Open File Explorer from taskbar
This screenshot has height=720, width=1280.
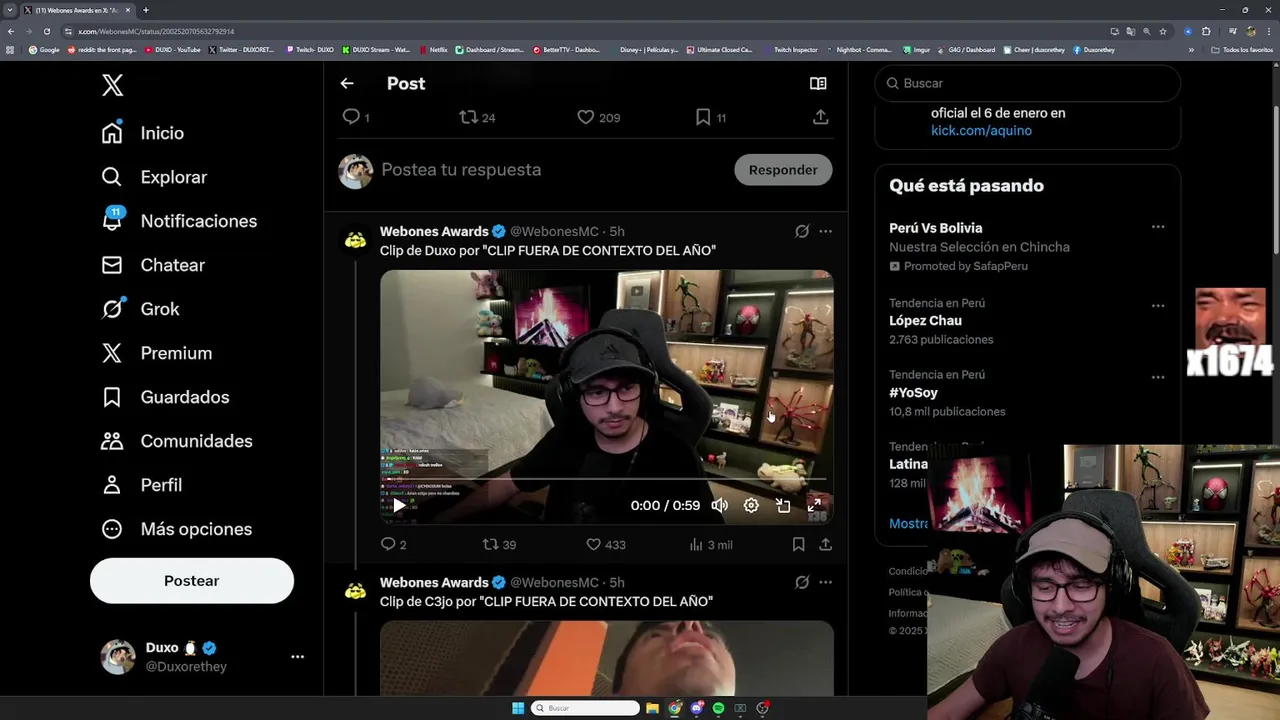point(652,708)
